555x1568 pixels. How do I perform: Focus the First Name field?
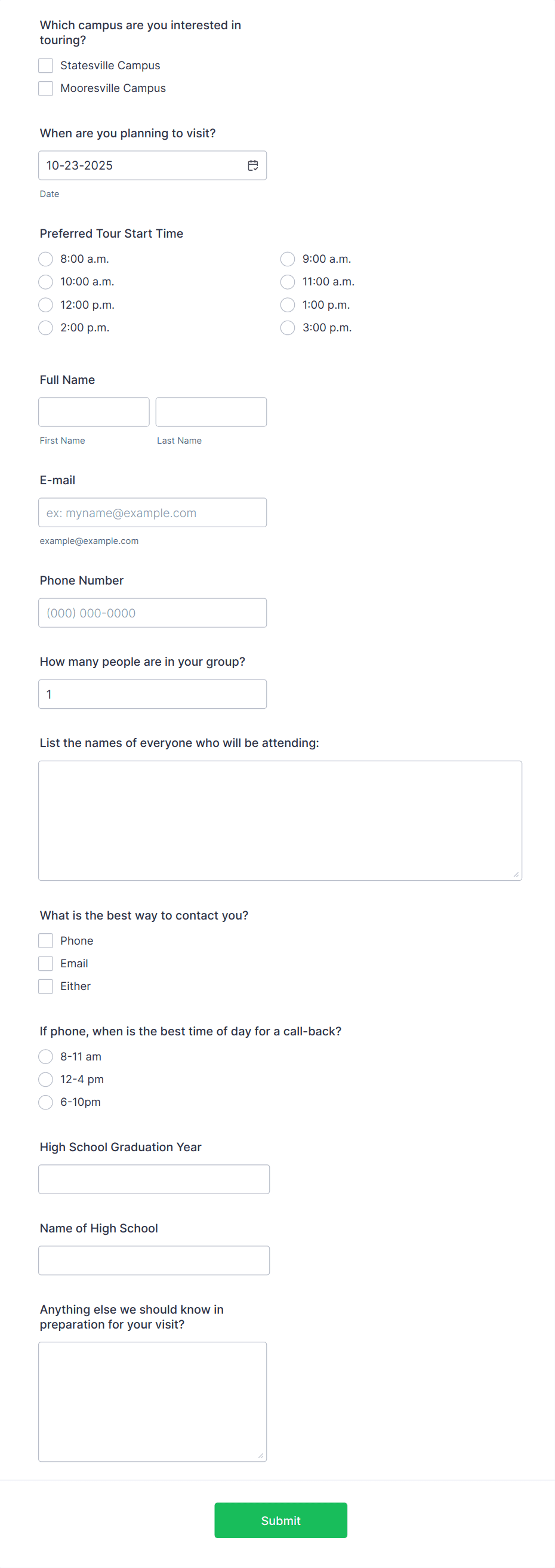click(93, 411)
